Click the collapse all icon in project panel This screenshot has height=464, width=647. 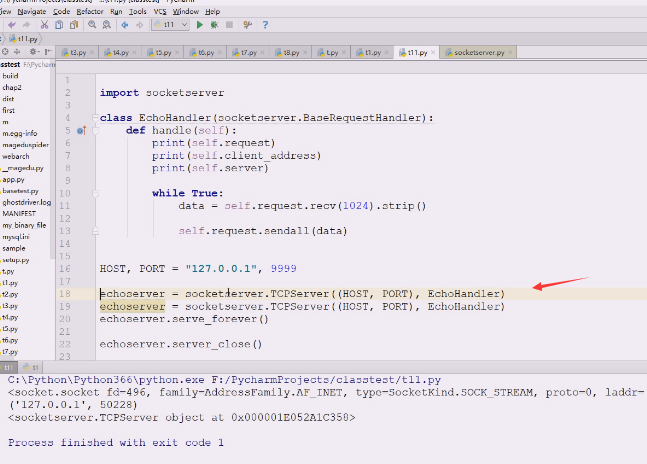(17, 52)
